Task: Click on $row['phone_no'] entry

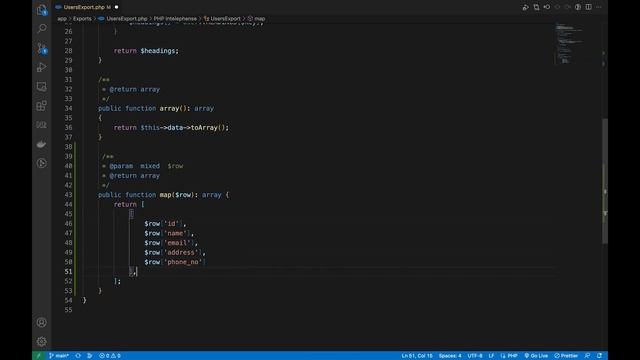Action: coord(175,262)
